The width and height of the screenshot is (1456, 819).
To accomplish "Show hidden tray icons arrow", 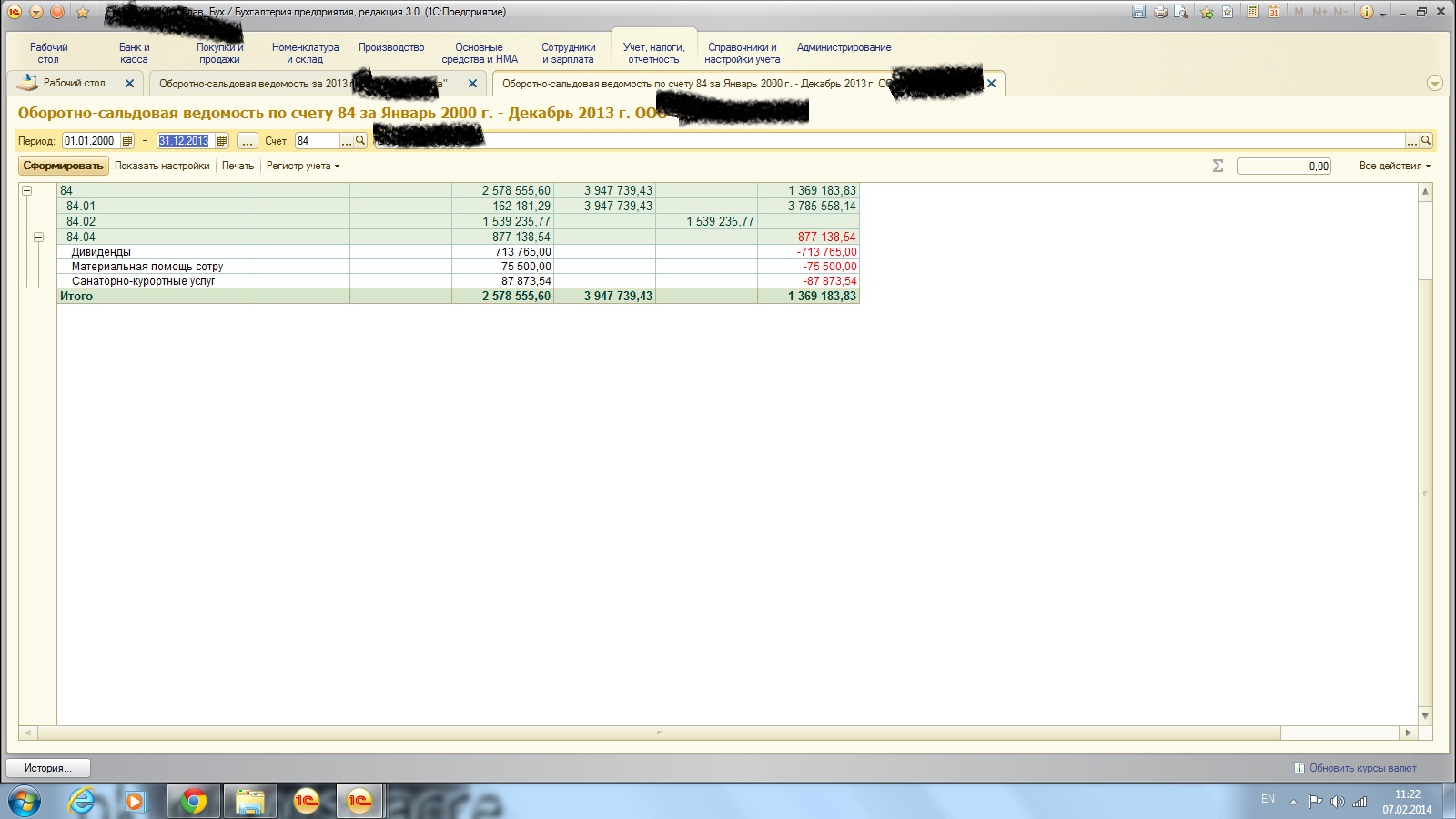I will click(x=1293, y=802).
